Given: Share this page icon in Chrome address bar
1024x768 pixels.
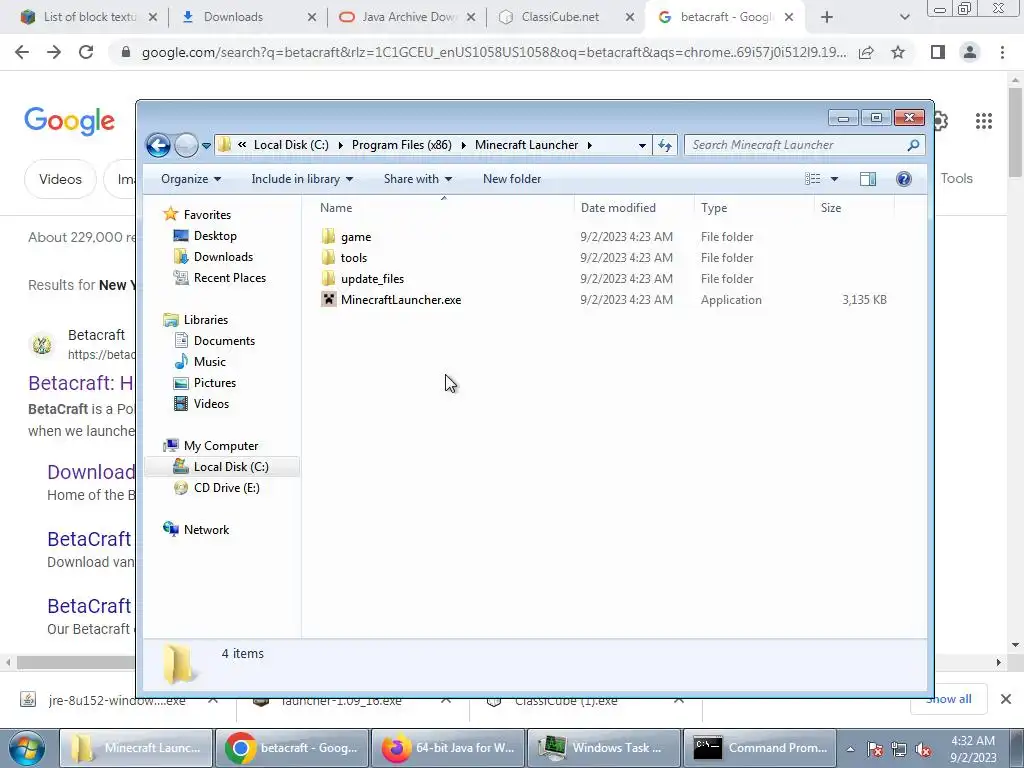Looking at the screenshot, I should 866,52.
